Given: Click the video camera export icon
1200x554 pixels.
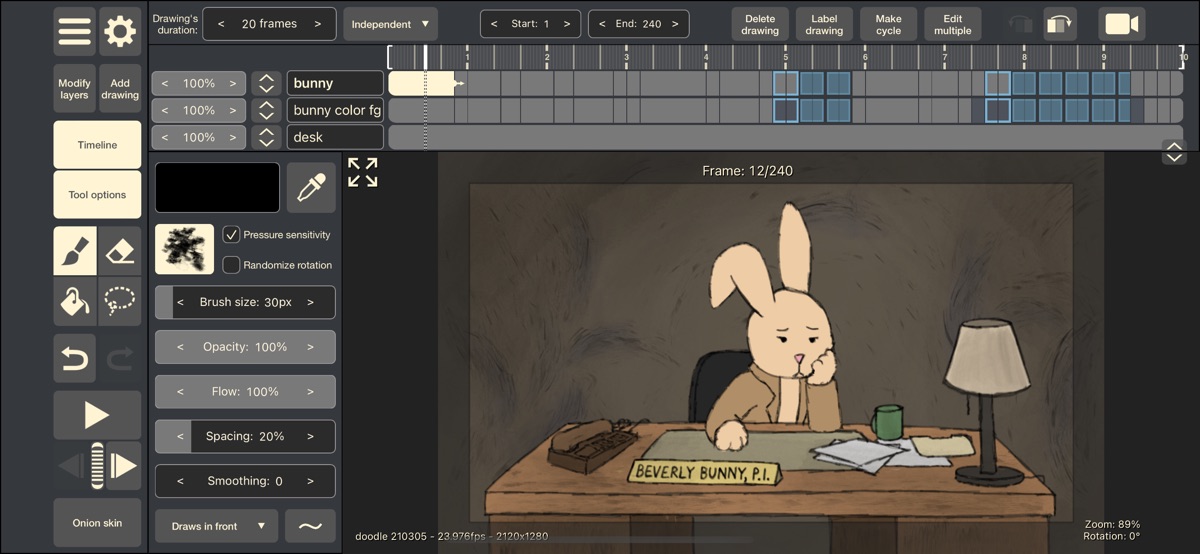Looking at the screenshot, I should coord(1121,24).
